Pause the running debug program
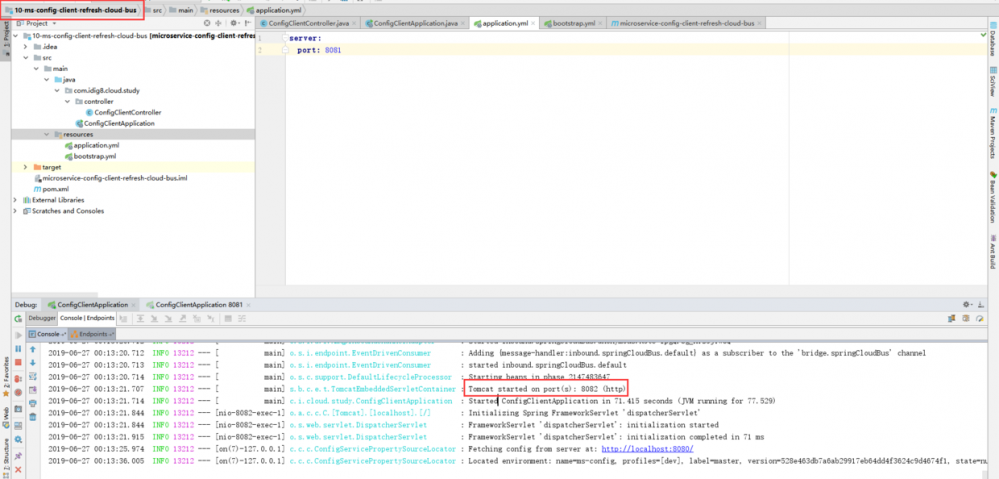 click(18, 349)
